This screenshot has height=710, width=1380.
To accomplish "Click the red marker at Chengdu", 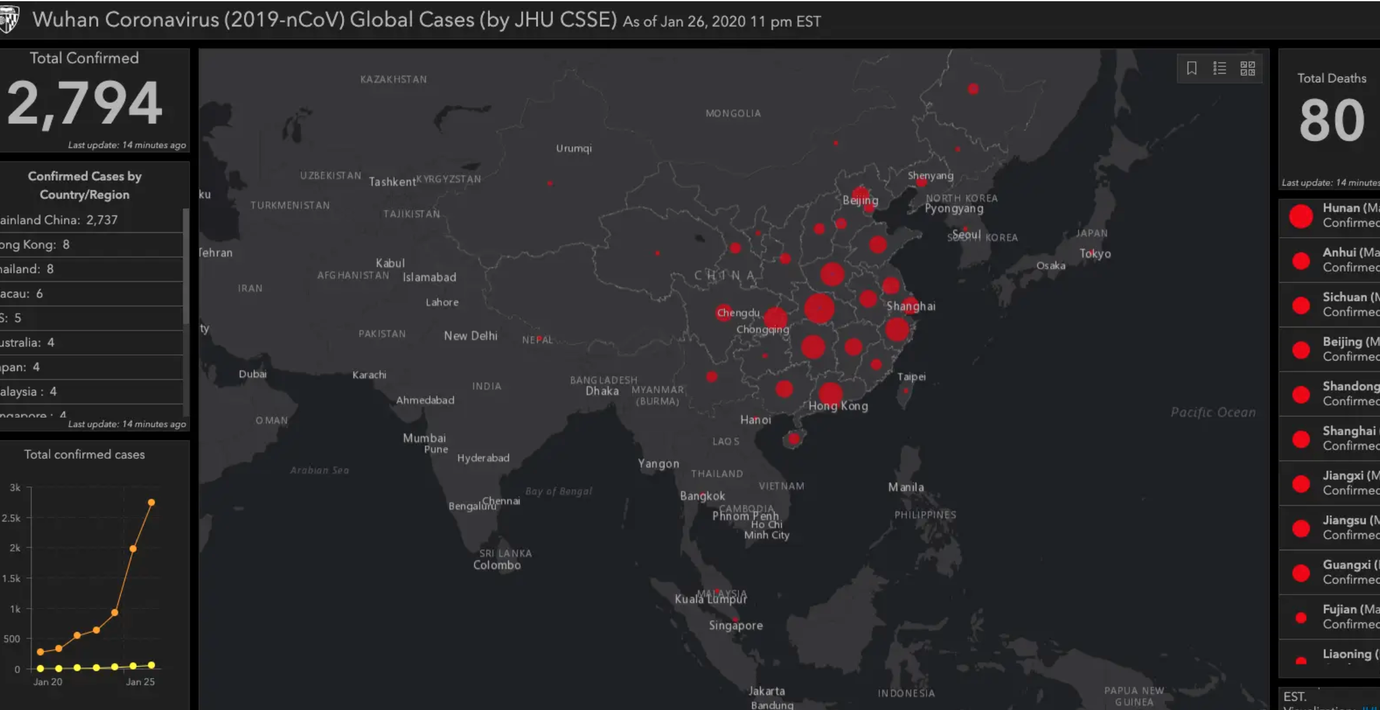I will point(723,313).
